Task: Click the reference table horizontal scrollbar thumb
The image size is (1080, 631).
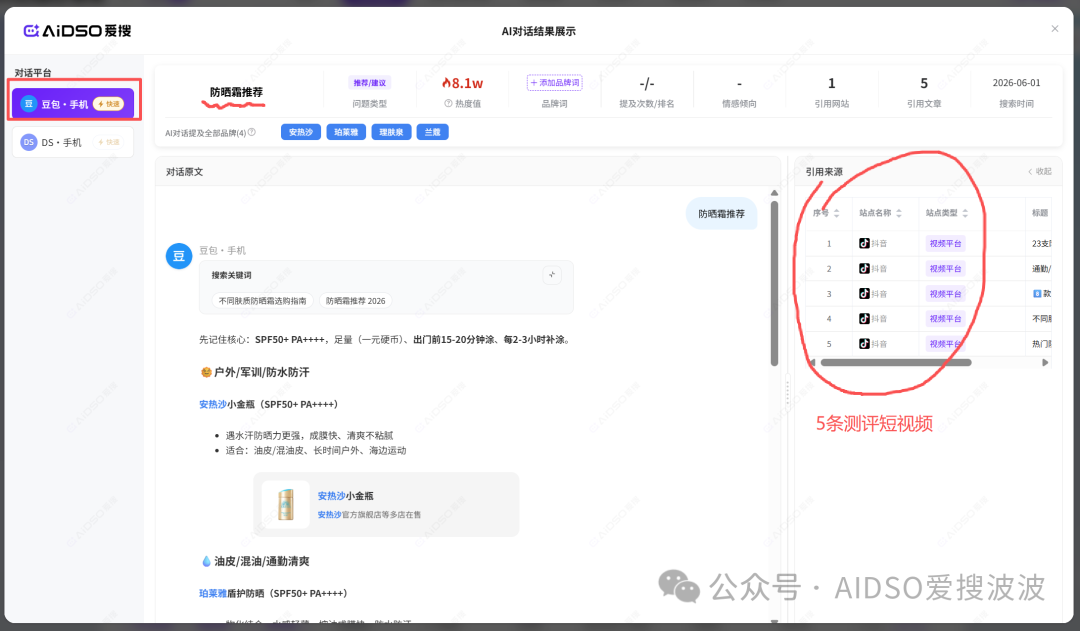Action: pyautogui.click(x=895, y=362)
